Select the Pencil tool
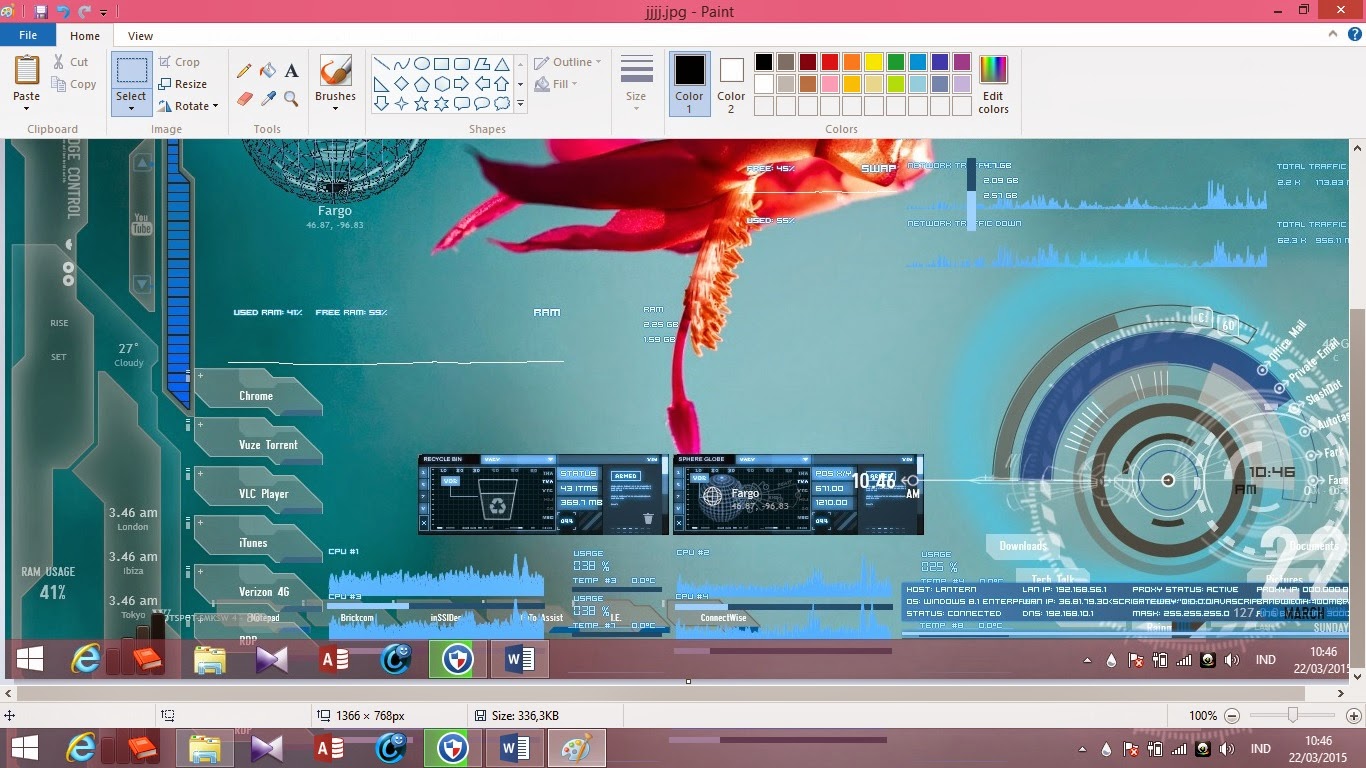The height and width of the screenshot is (768, 1366). click(244, 70)
